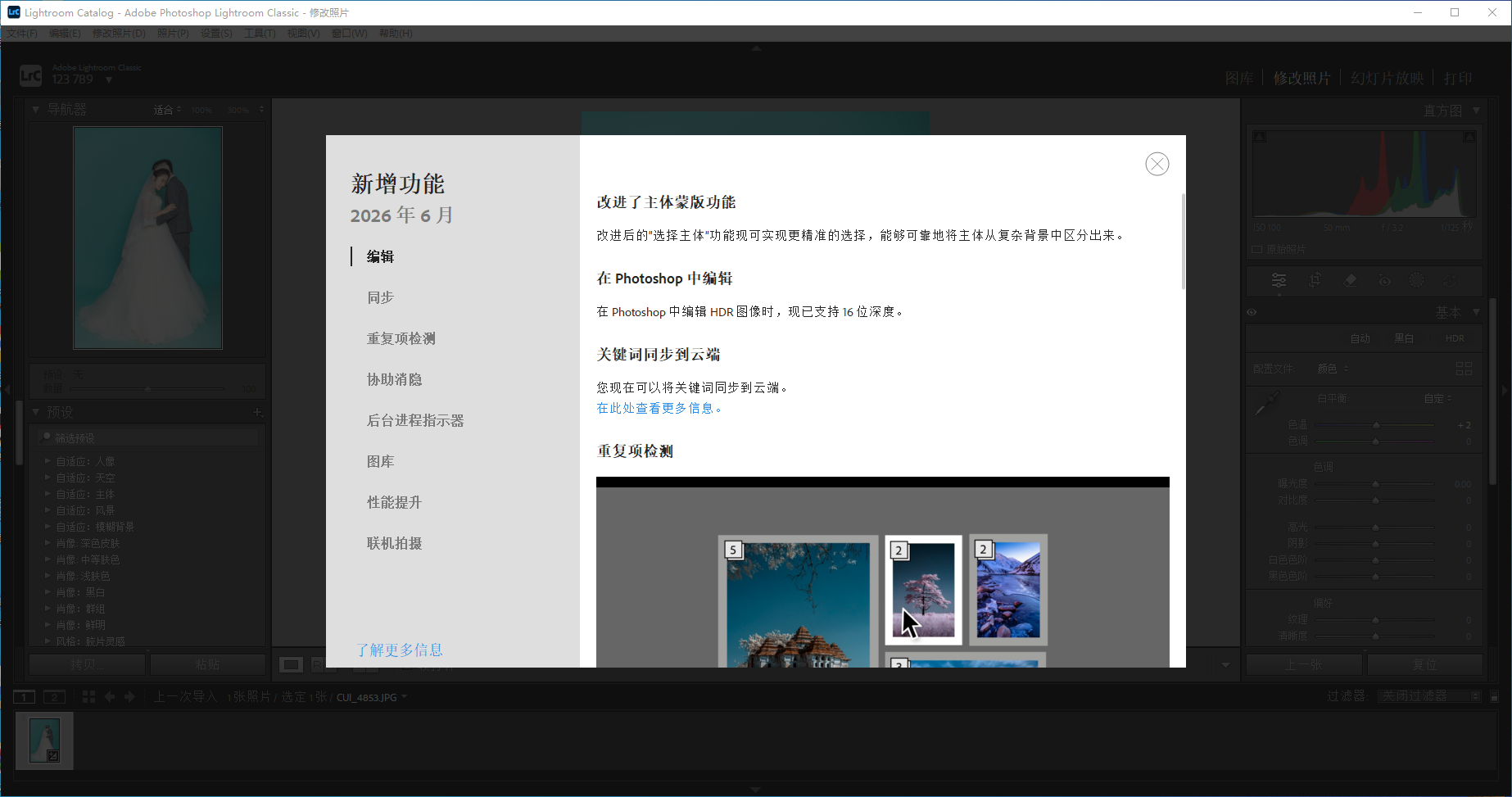The height and width of the screenshot is (797, 1512).
Task: Switch to the 幻灯片放映 module
Action: pyautogui.click(x=1387, y=78)
